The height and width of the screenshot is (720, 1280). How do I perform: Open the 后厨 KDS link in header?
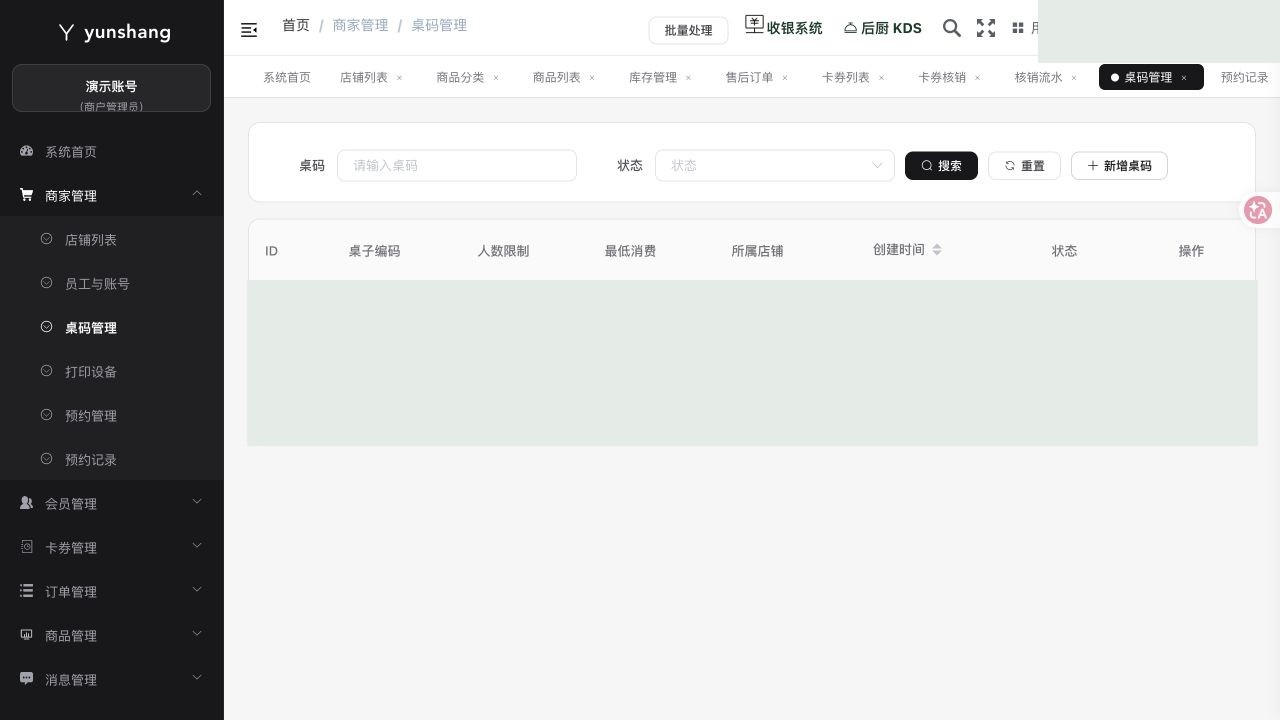click(882, 28)
